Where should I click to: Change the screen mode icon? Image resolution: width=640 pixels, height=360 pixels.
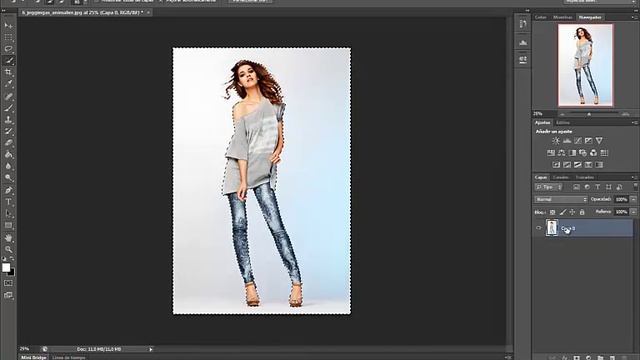pyautogui.click(x=8, y=295)
